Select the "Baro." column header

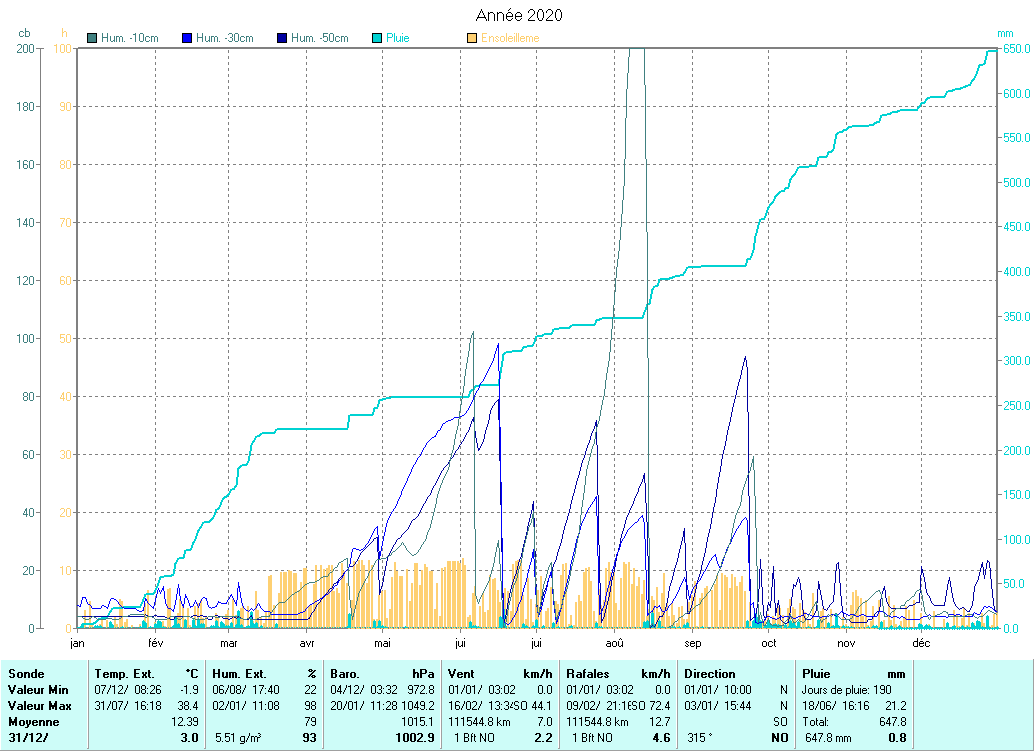(x=346, y=674)
